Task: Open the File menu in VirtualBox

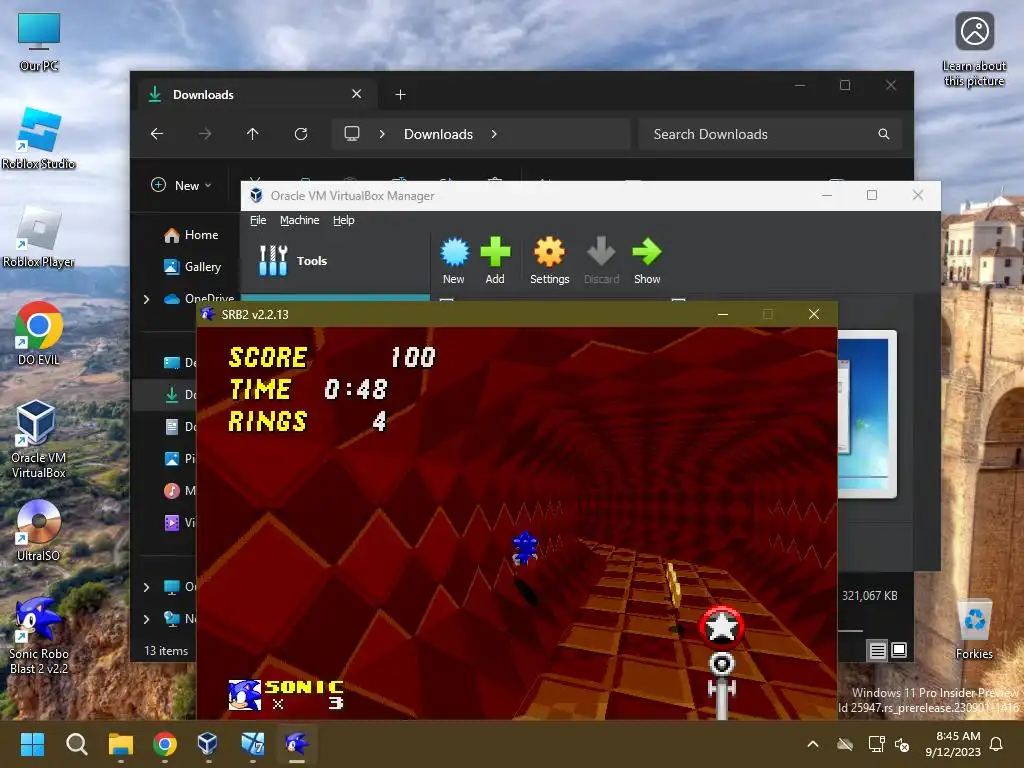Action: coord(258,220)
